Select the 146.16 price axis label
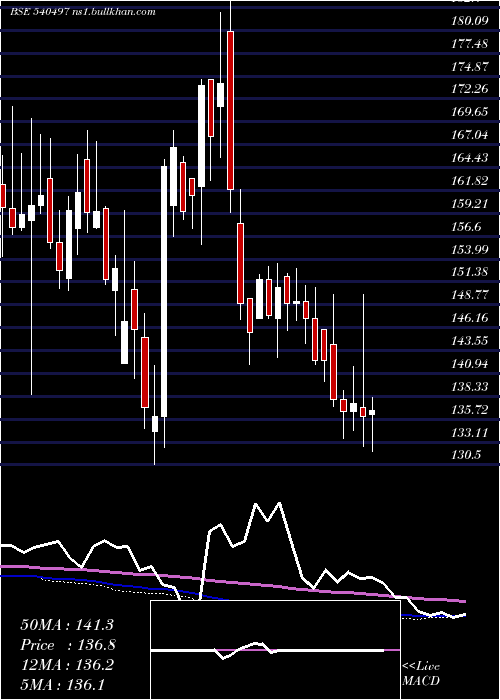500x700 pixels. 471,318
